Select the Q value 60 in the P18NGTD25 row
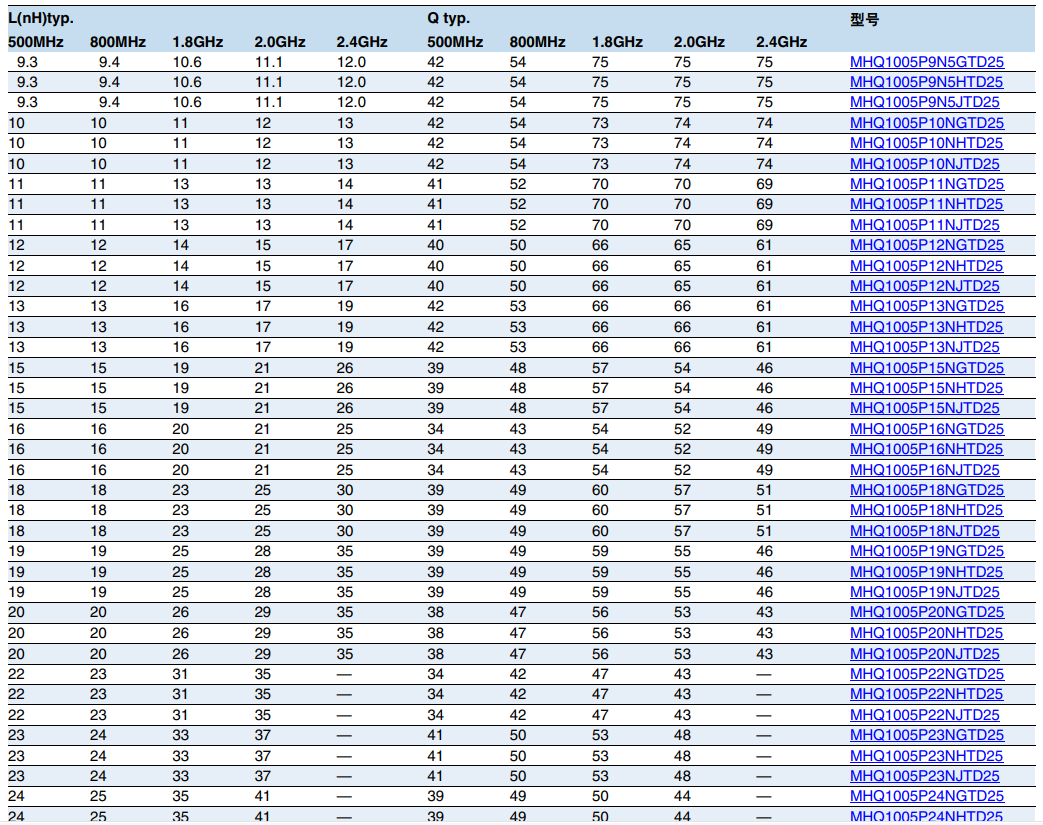This screenshot has height=825, width=1043. point(600,490)
